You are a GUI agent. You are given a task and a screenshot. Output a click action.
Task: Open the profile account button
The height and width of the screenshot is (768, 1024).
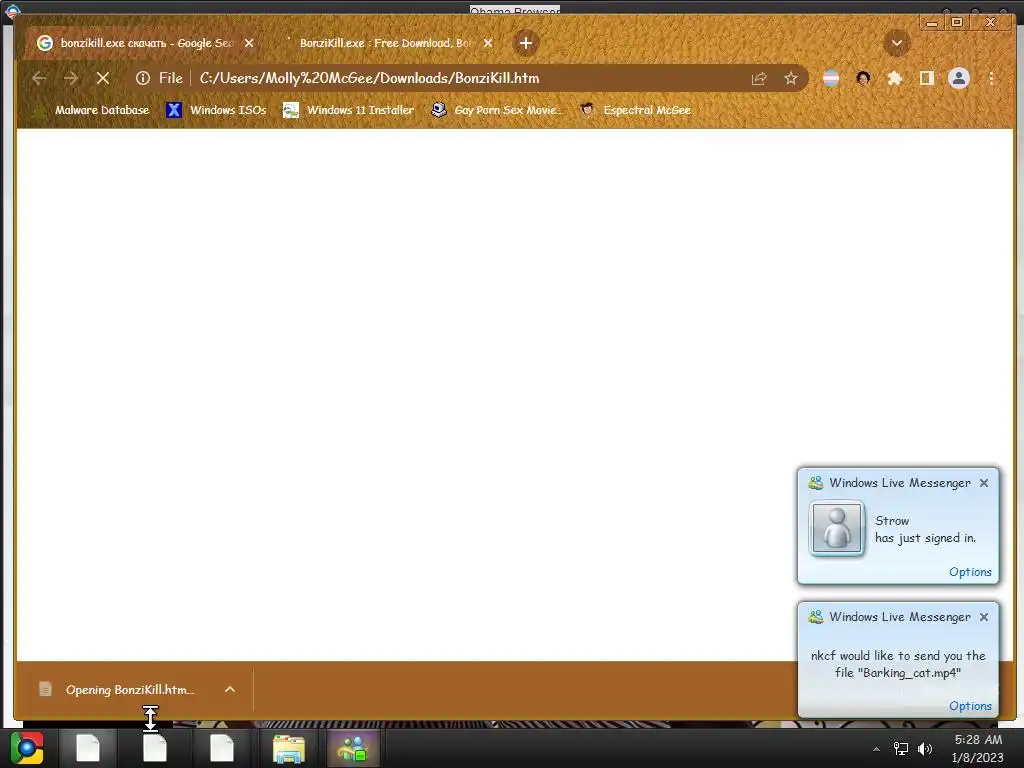point(959,78)
